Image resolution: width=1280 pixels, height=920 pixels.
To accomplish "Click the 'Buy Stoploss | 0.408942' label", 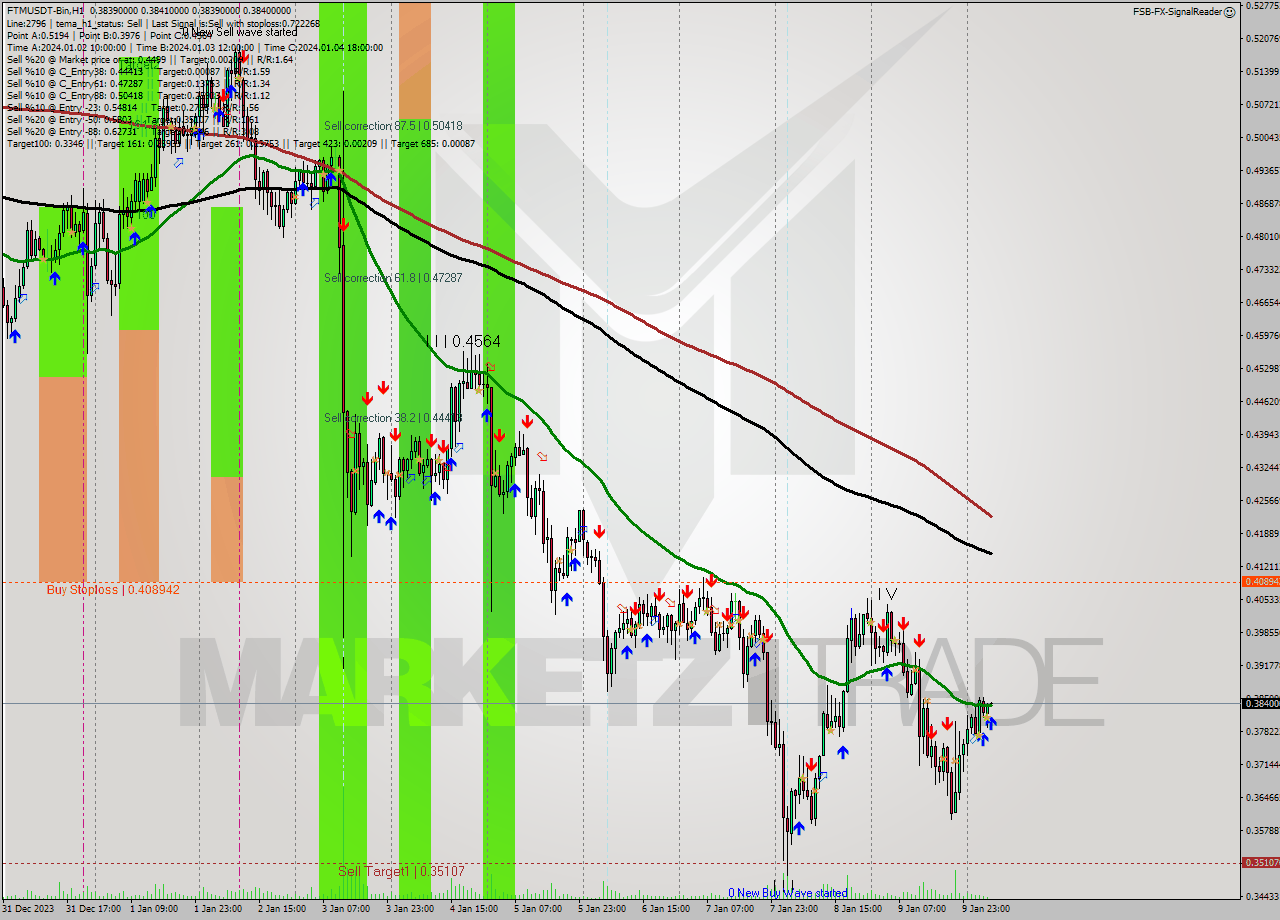I will pos(113,590).
